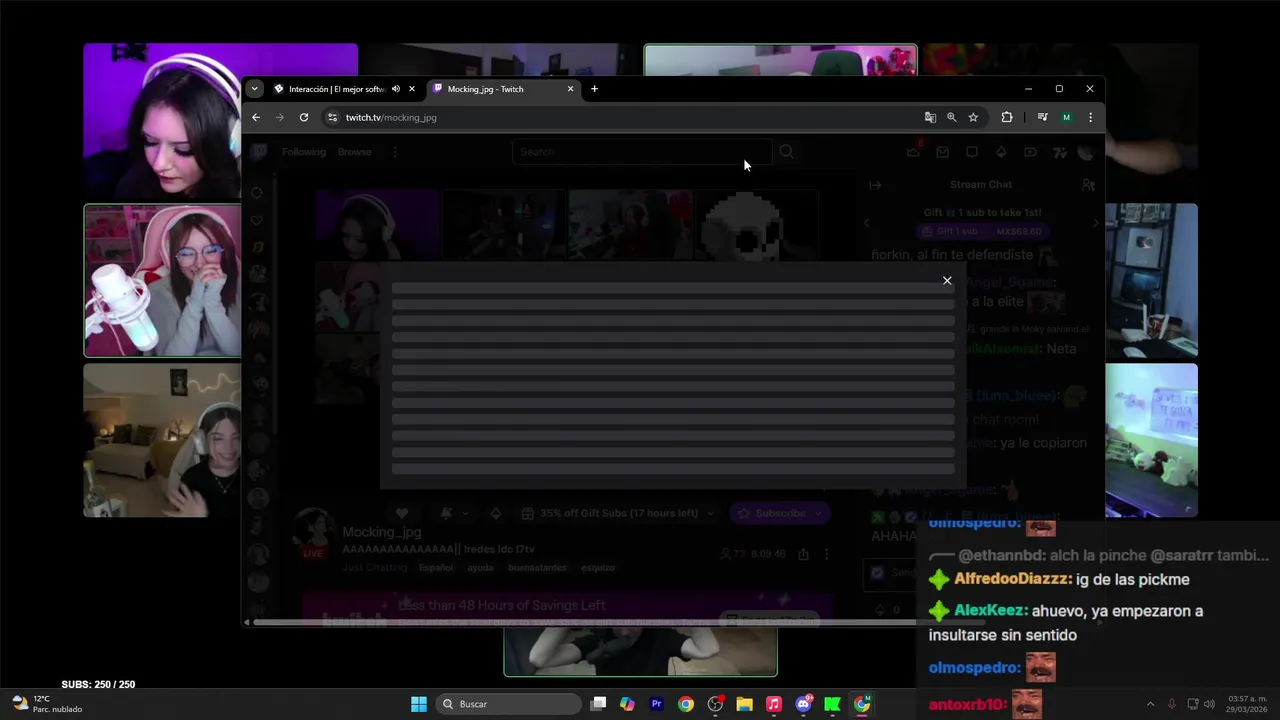Screen dimensions: 1280x720
Task: Open the chat community users icon
Action: [1088, 185]
